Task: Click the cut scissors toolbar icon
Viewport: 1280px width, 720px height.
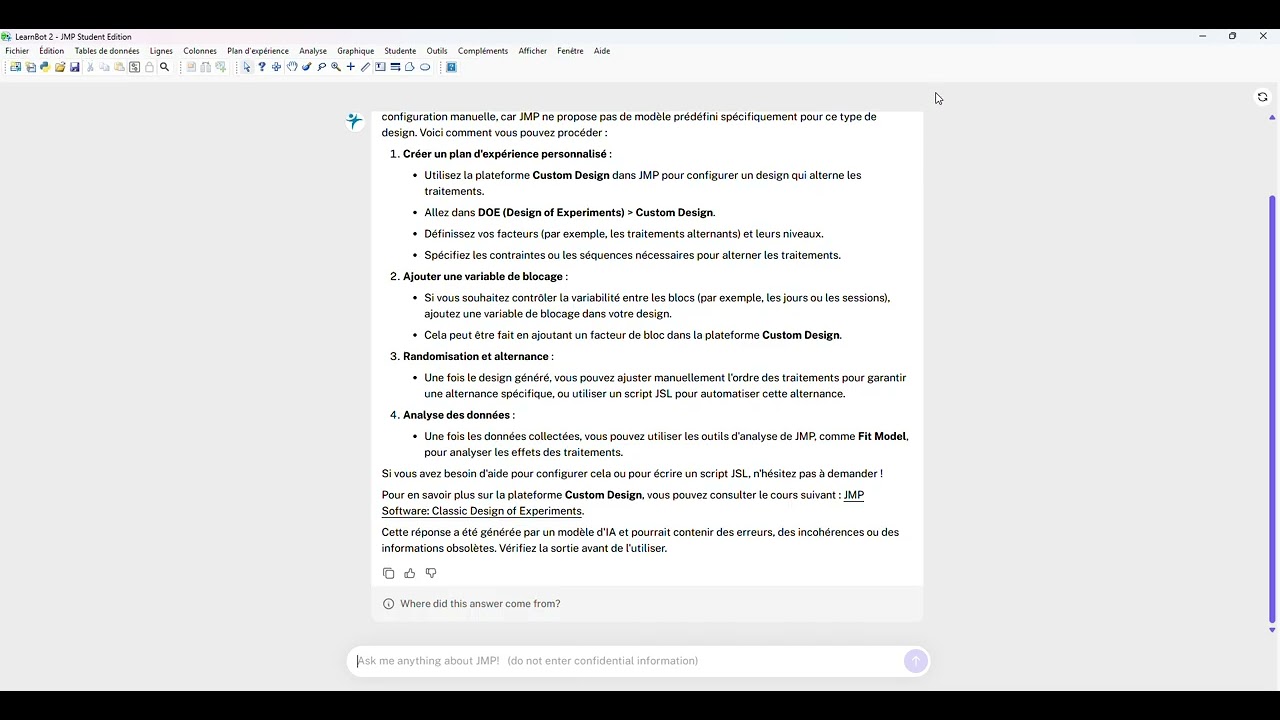Action: [x=90, y=67]
